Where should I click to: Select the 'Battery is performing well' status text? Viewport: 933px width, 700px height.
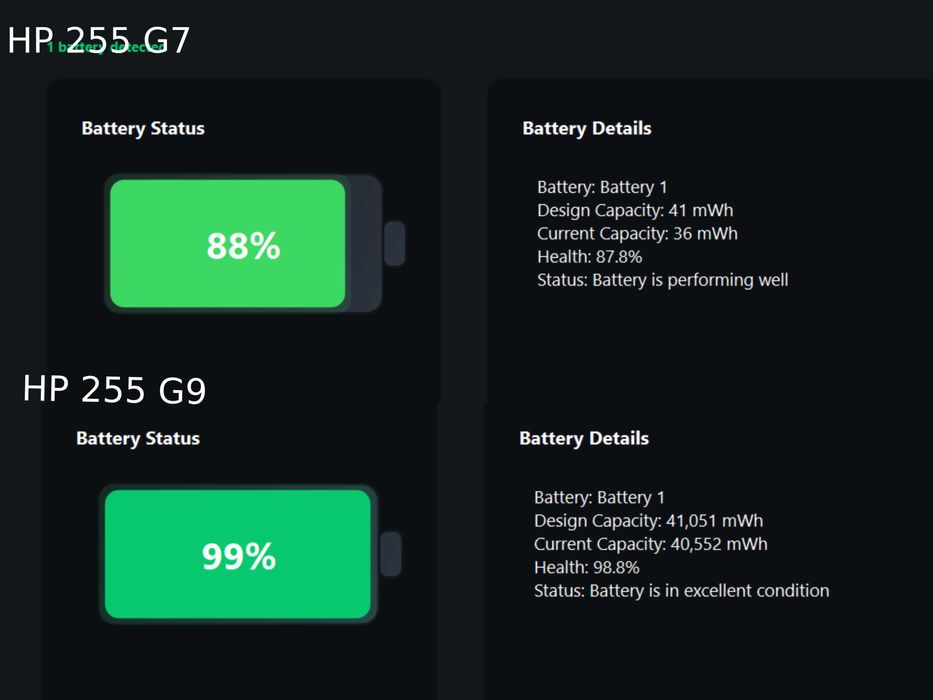(690, 280)
